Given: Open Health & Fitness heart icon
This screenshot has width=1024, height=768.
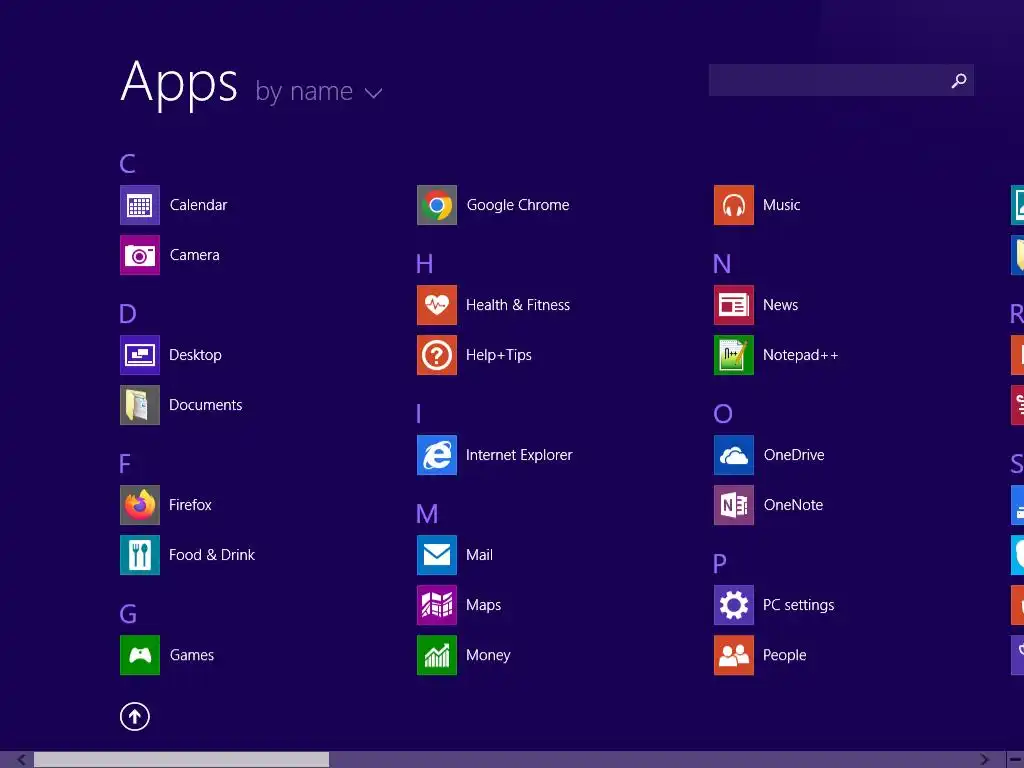Looking at the screenshot, I should click(x=437, y=305).
